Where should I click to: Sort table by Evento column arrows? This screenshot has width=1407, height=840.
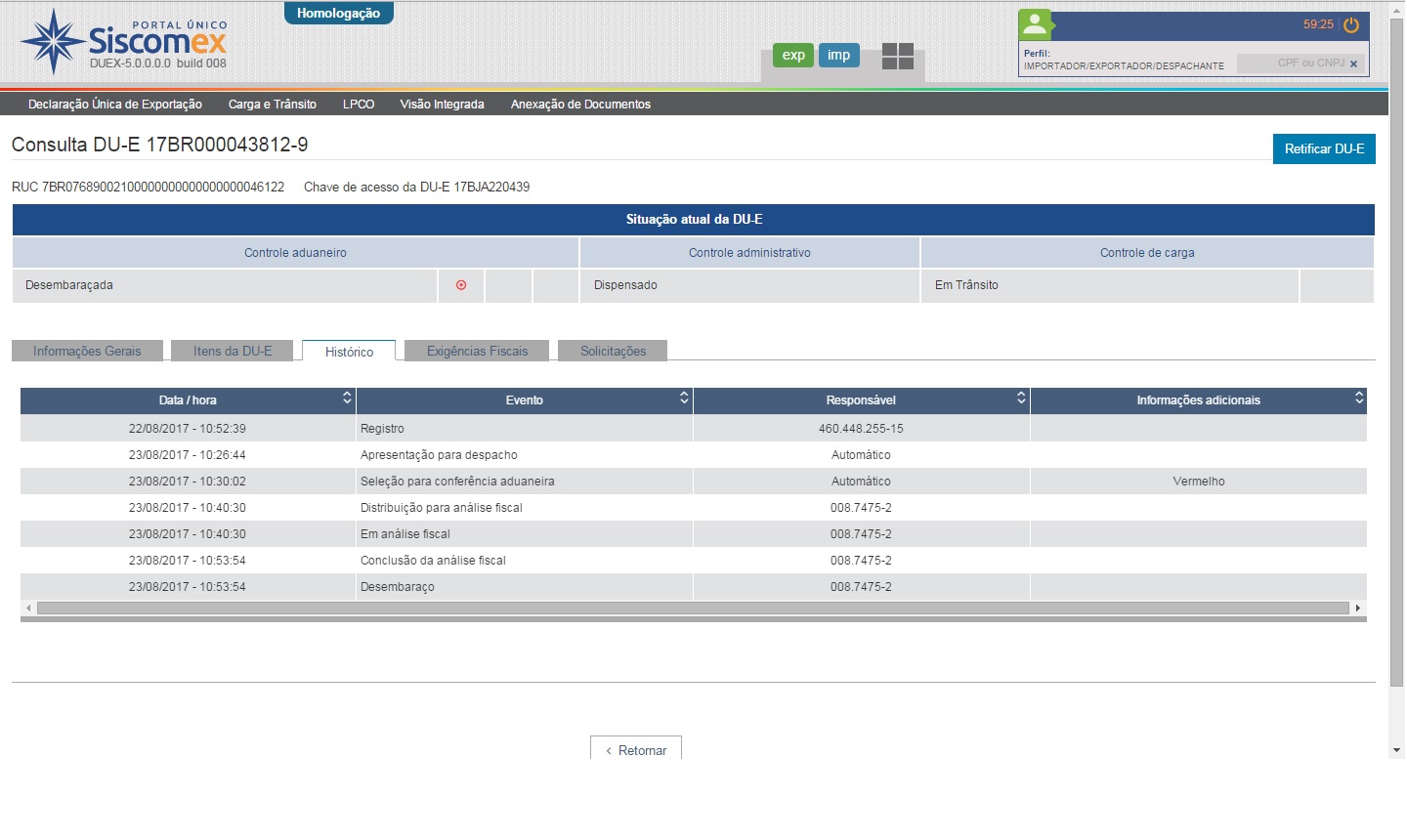[684, 399]
